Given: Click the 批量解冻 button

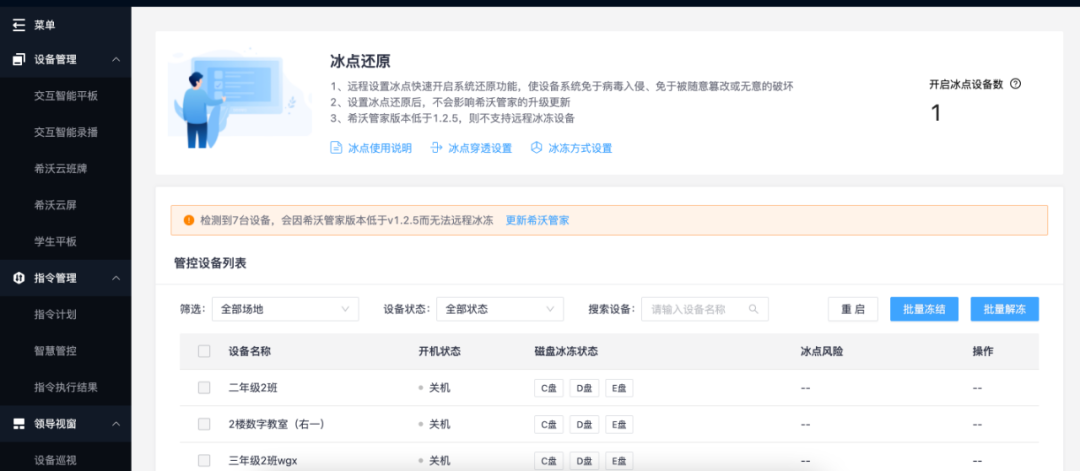Looking at the screenshot, I should [x=1004, y=309].
